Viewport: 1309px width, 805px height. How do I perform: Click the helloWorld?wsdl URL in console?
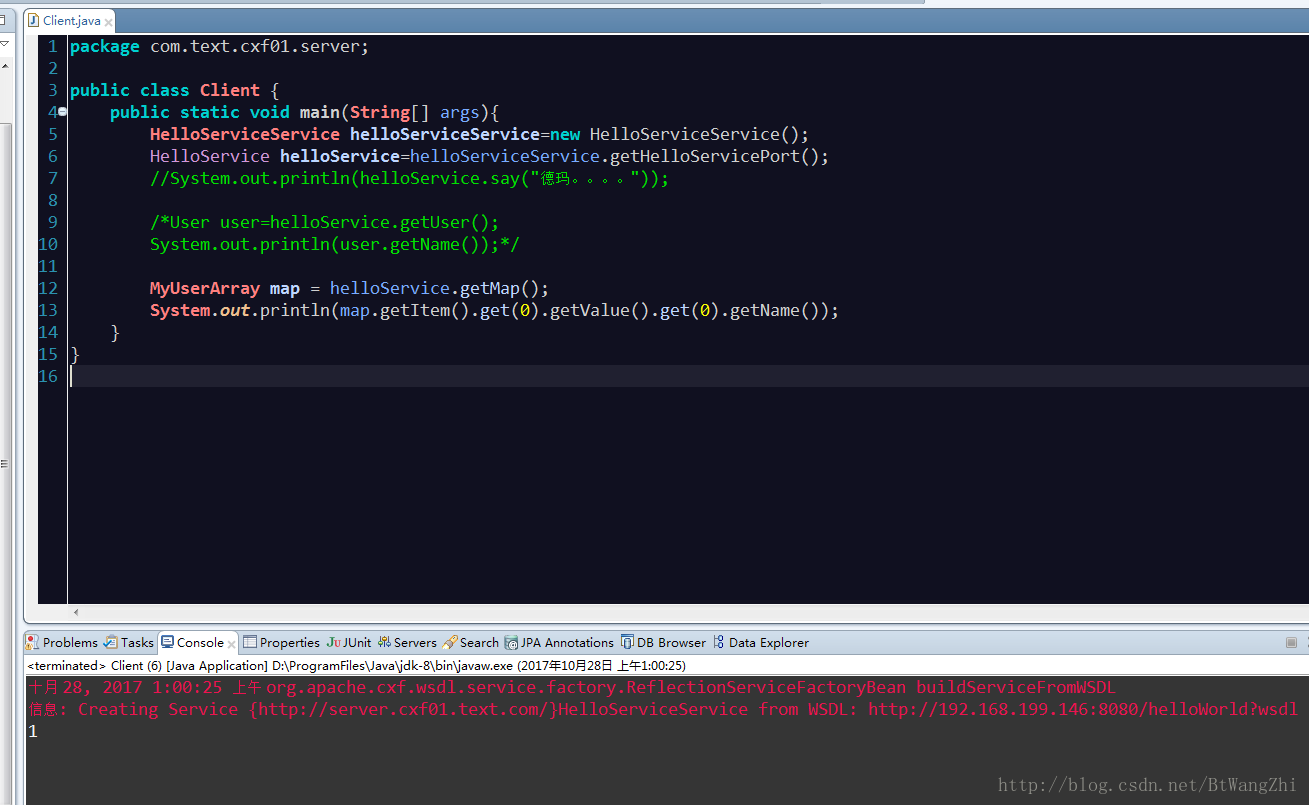(1083, 709)
